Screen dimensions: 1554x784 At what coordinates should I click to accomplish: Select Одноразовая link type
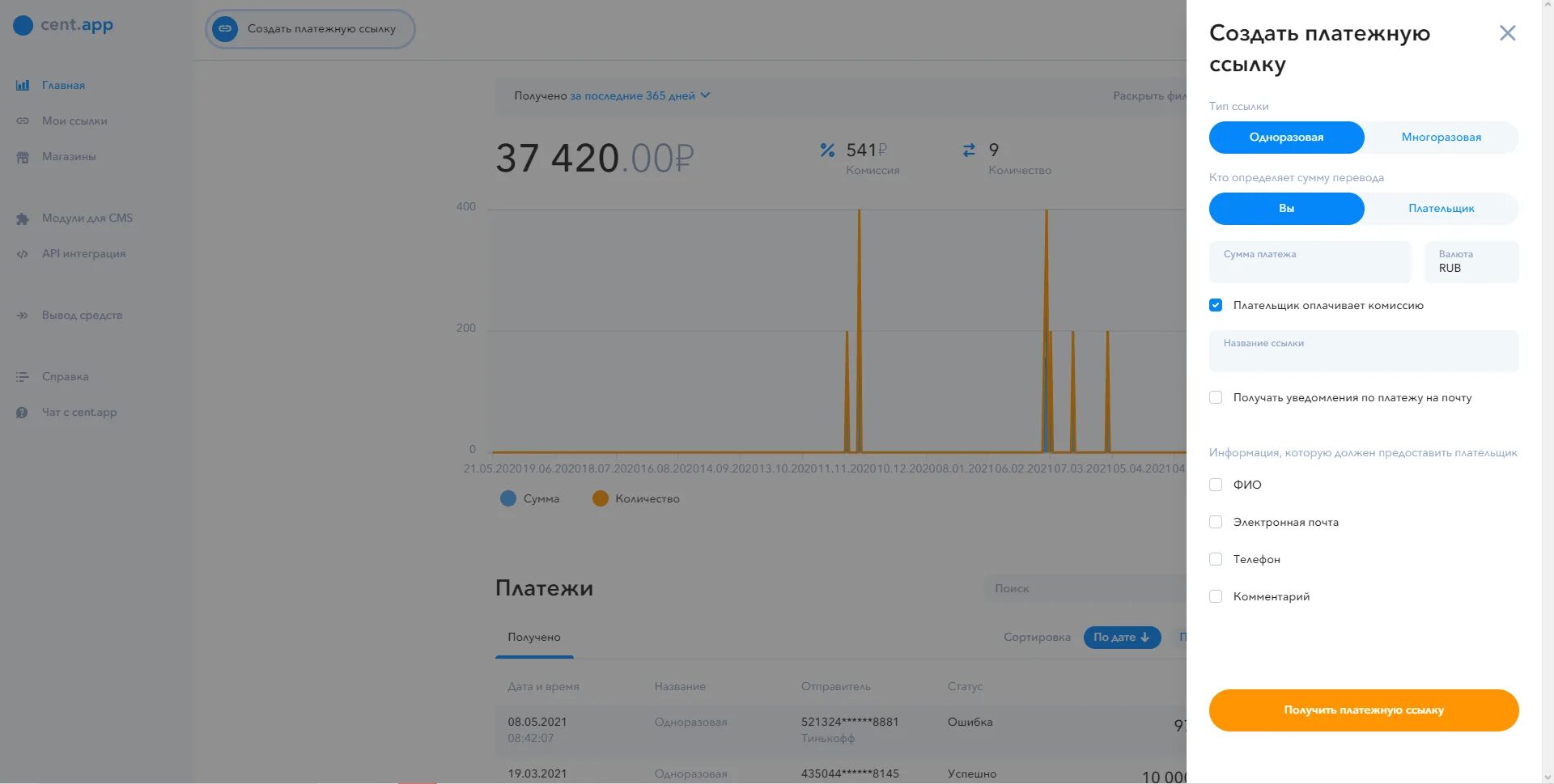click(x=1286, y=138)
